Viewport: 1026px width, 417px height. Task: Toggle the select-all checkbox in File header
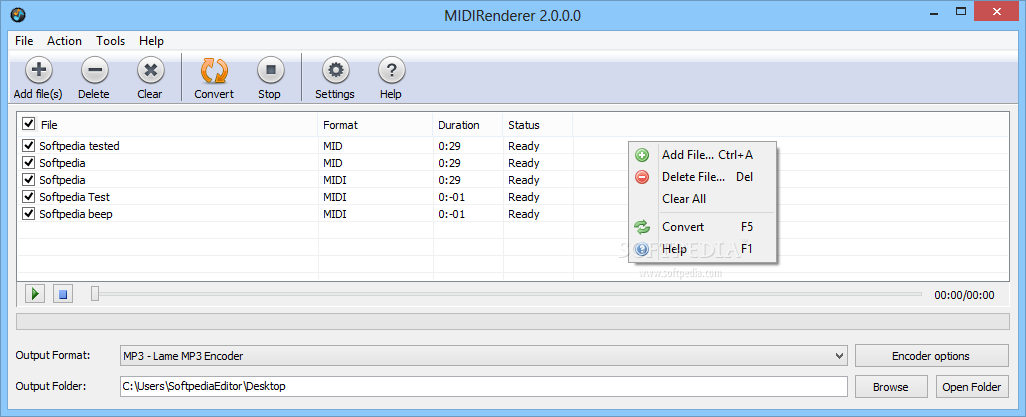tap(29, 124)
